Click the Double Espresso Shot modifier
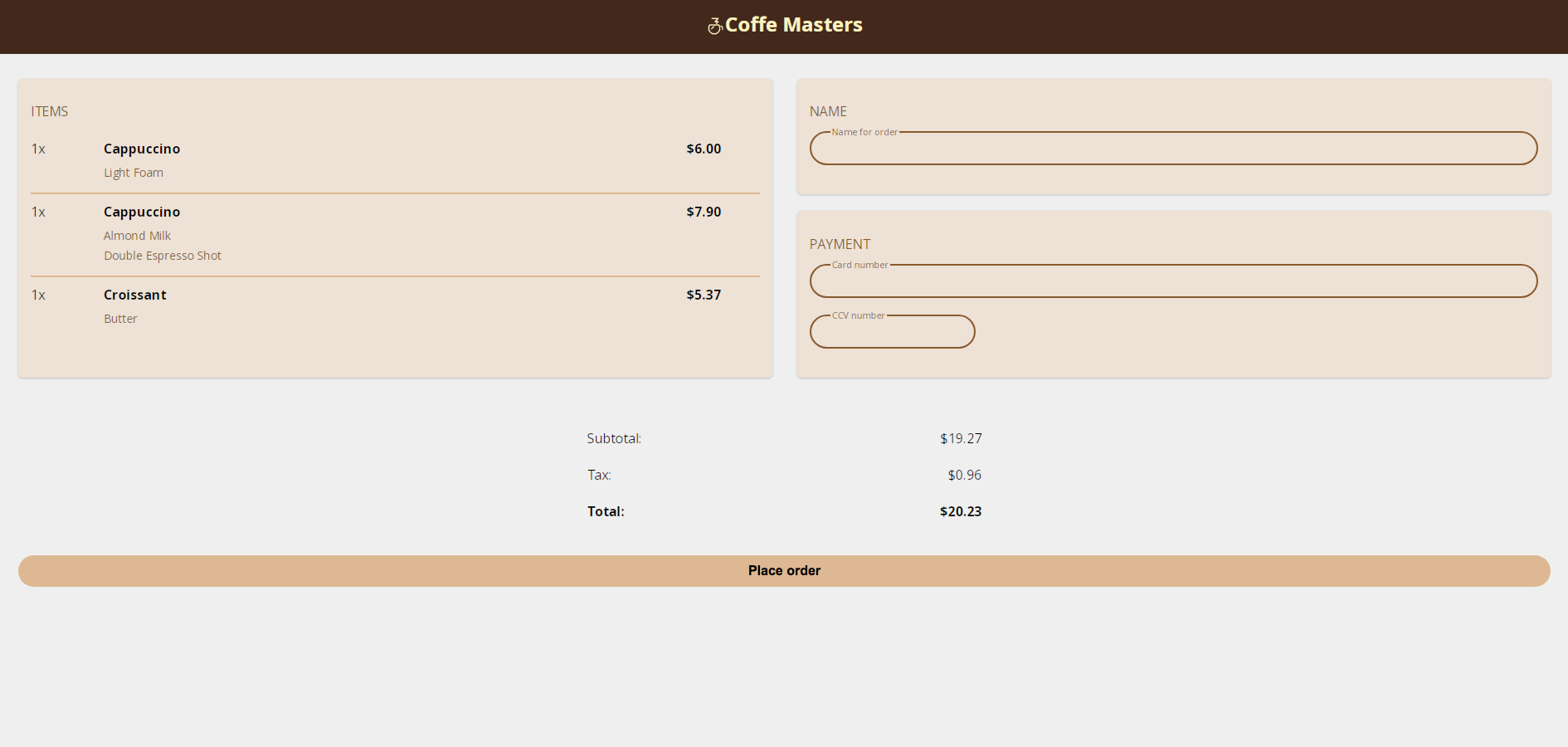Image resolution: width=1568 pixels, height=747 pixels. coord(163,256)
